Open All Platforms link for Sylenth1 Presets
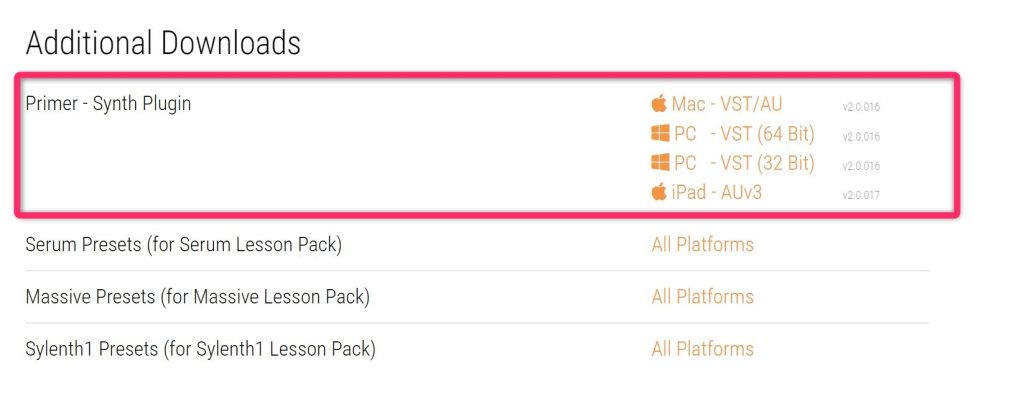Image resolution: width=1024 pixels, height=406 pixels. (x=702, y=349)
